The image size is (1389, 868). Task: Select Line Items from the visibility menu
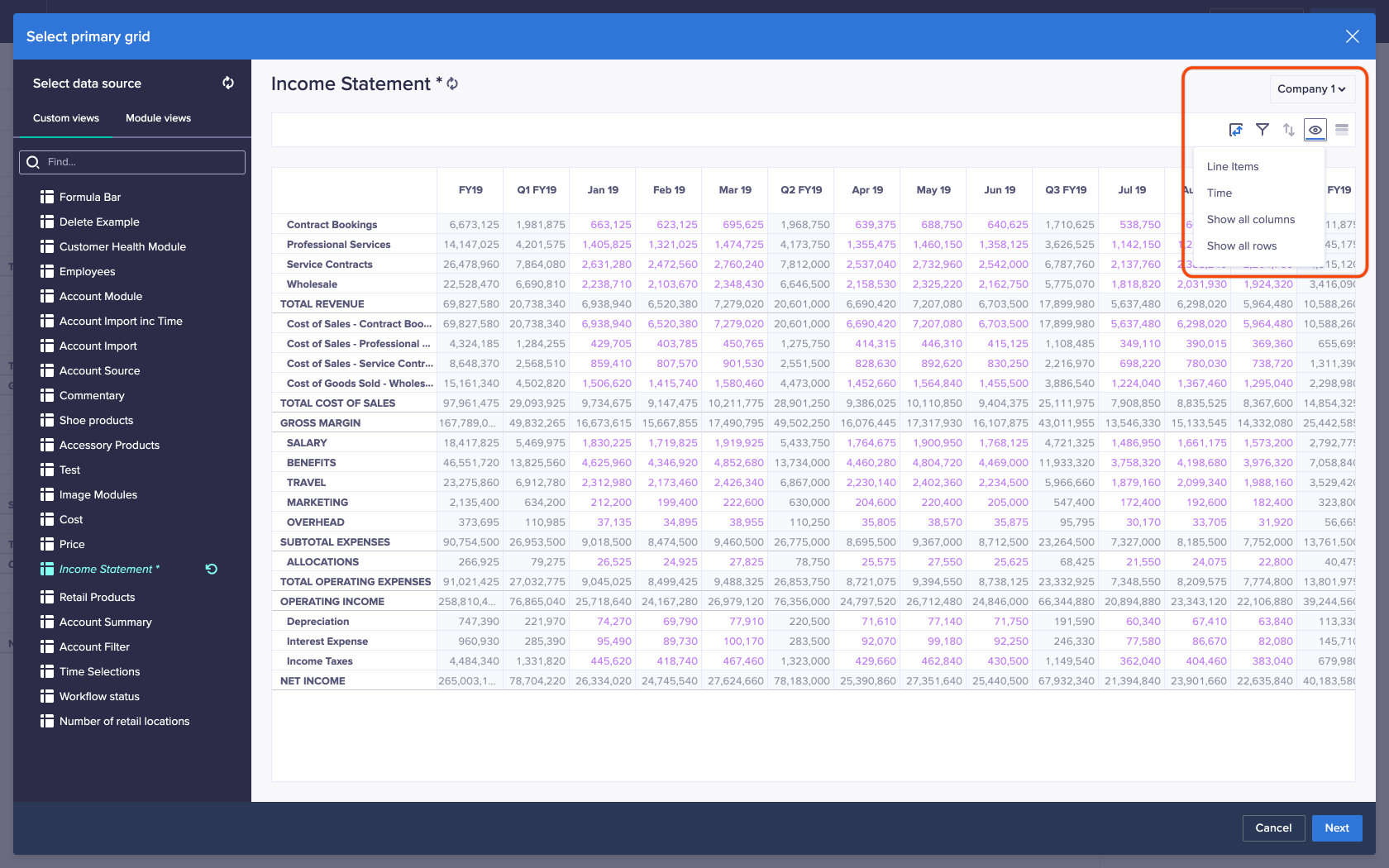click(x=1233, y=166)
